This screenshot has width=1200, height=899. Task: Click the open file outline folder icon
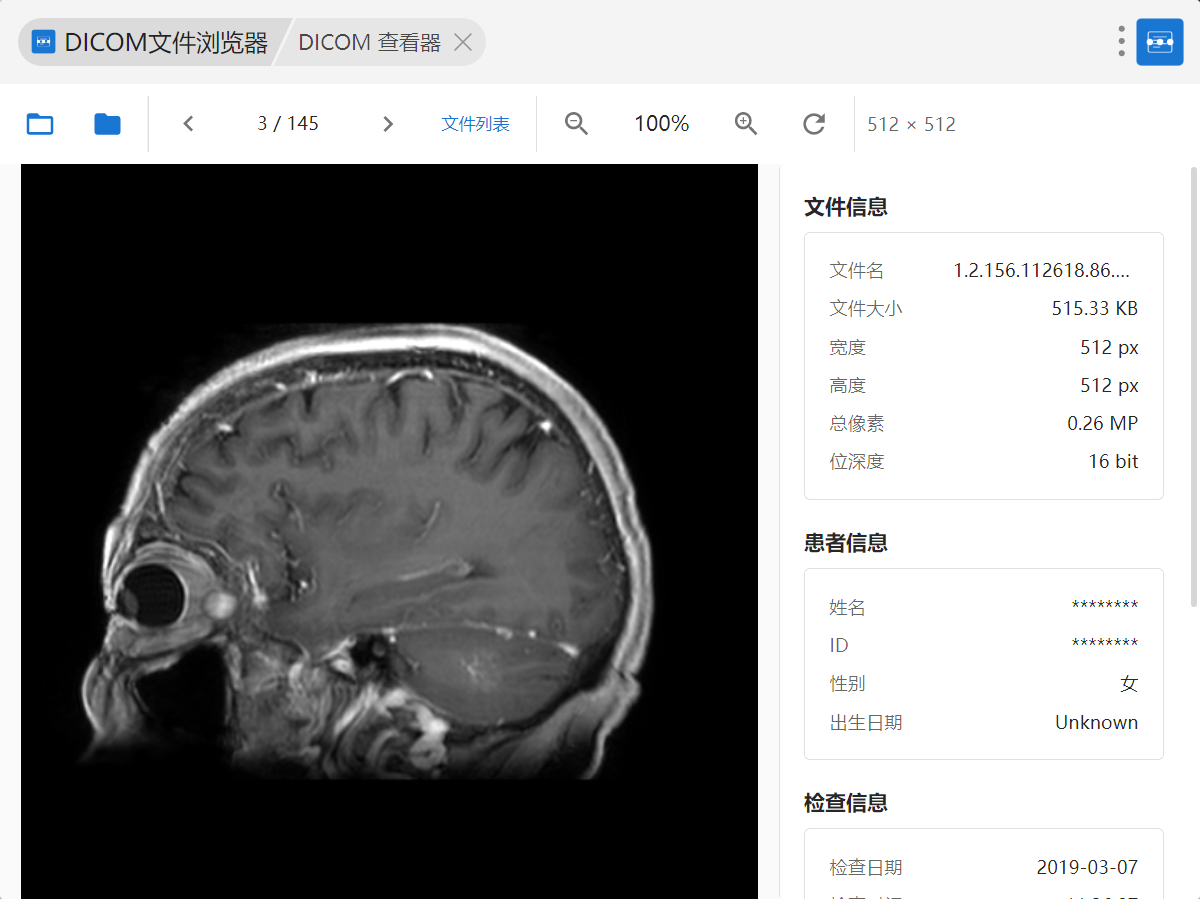[x=40, y=124]
